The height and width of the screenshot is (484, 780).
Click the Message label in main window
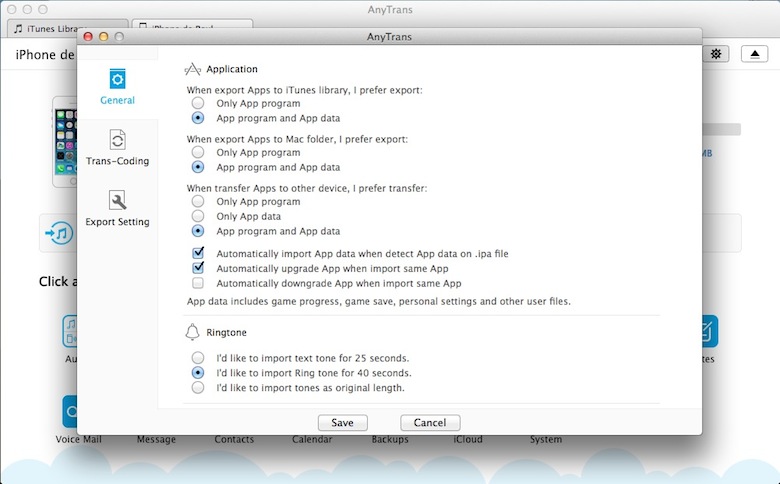[156, 440]
